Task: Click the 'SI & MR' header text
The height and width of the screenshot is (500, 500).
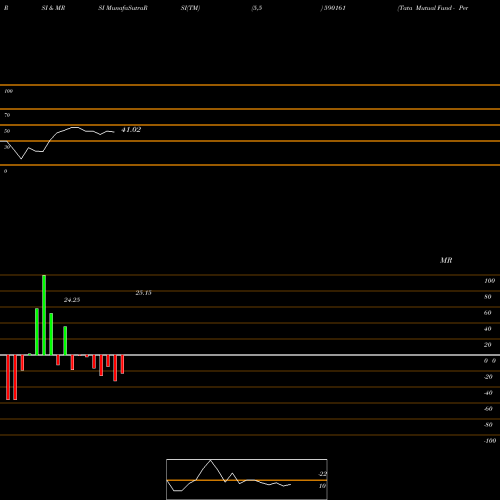Action: pyautogui.click(x=53, y=8)
